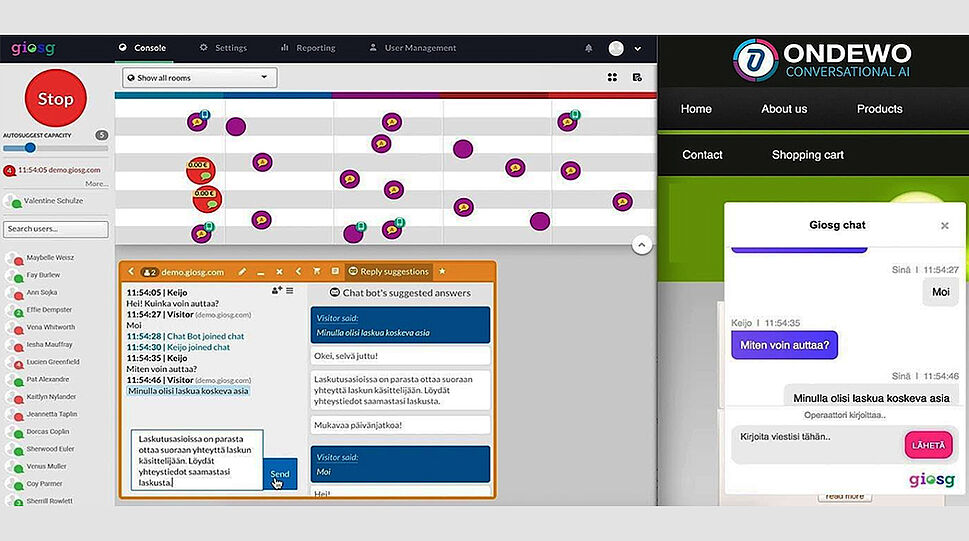
Task: Open the Console tab
Action: click(143, 48)
